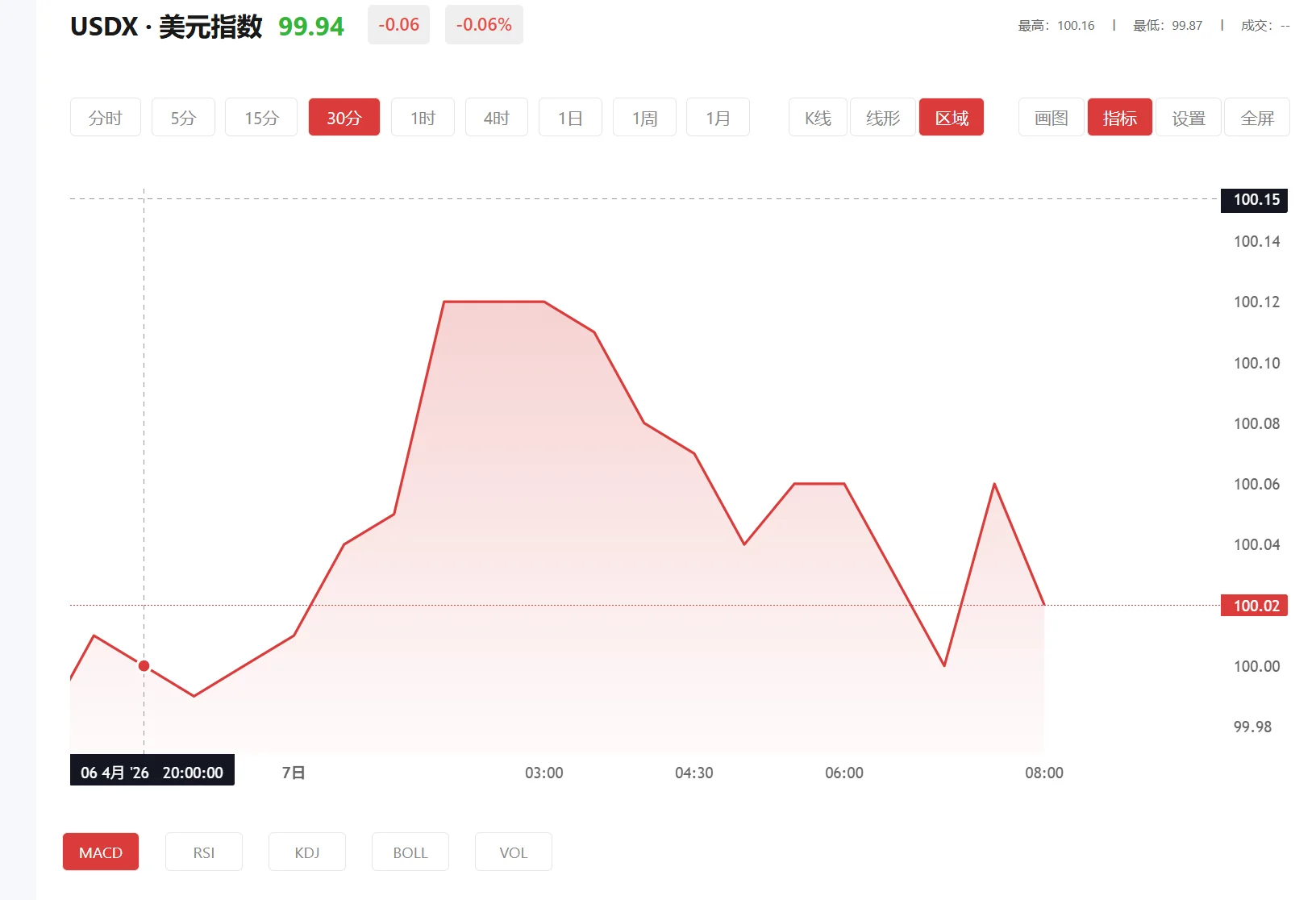Switch to 线形 line chart style
This screenshot has width=1316, height=900.
point(881,117)
